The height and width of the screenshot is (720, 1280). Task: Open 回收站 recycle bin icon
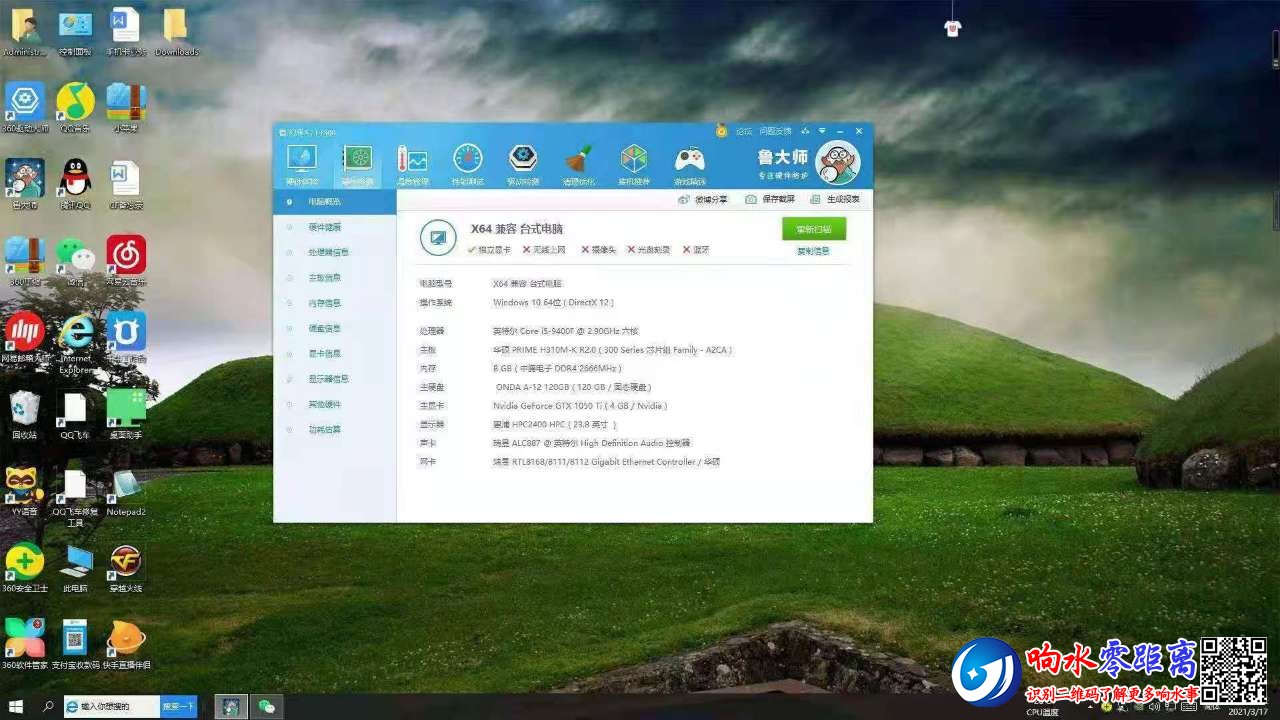(24, 416)
